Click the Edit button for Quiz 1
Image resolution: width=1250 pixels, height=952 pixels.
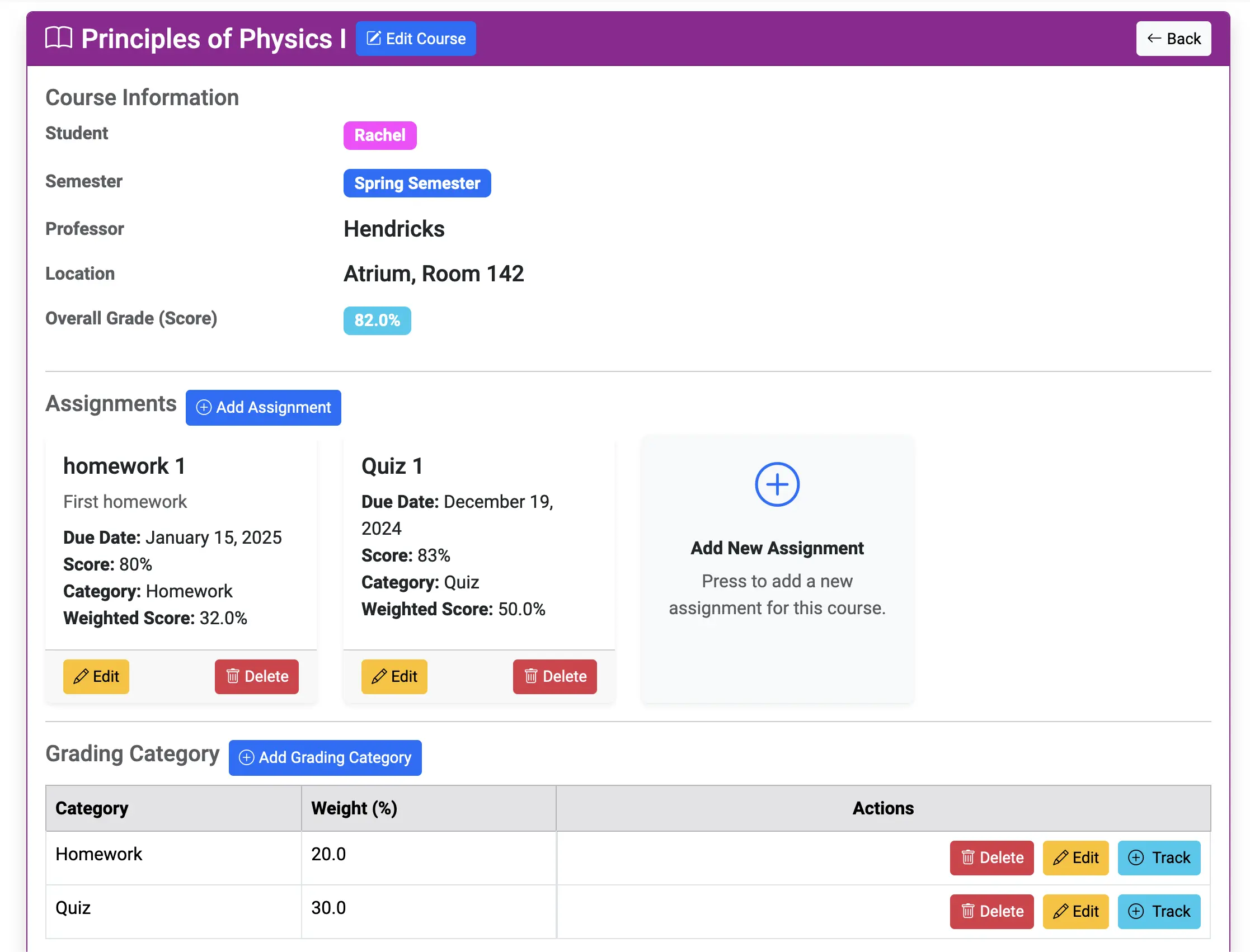[x=394, y=676]
